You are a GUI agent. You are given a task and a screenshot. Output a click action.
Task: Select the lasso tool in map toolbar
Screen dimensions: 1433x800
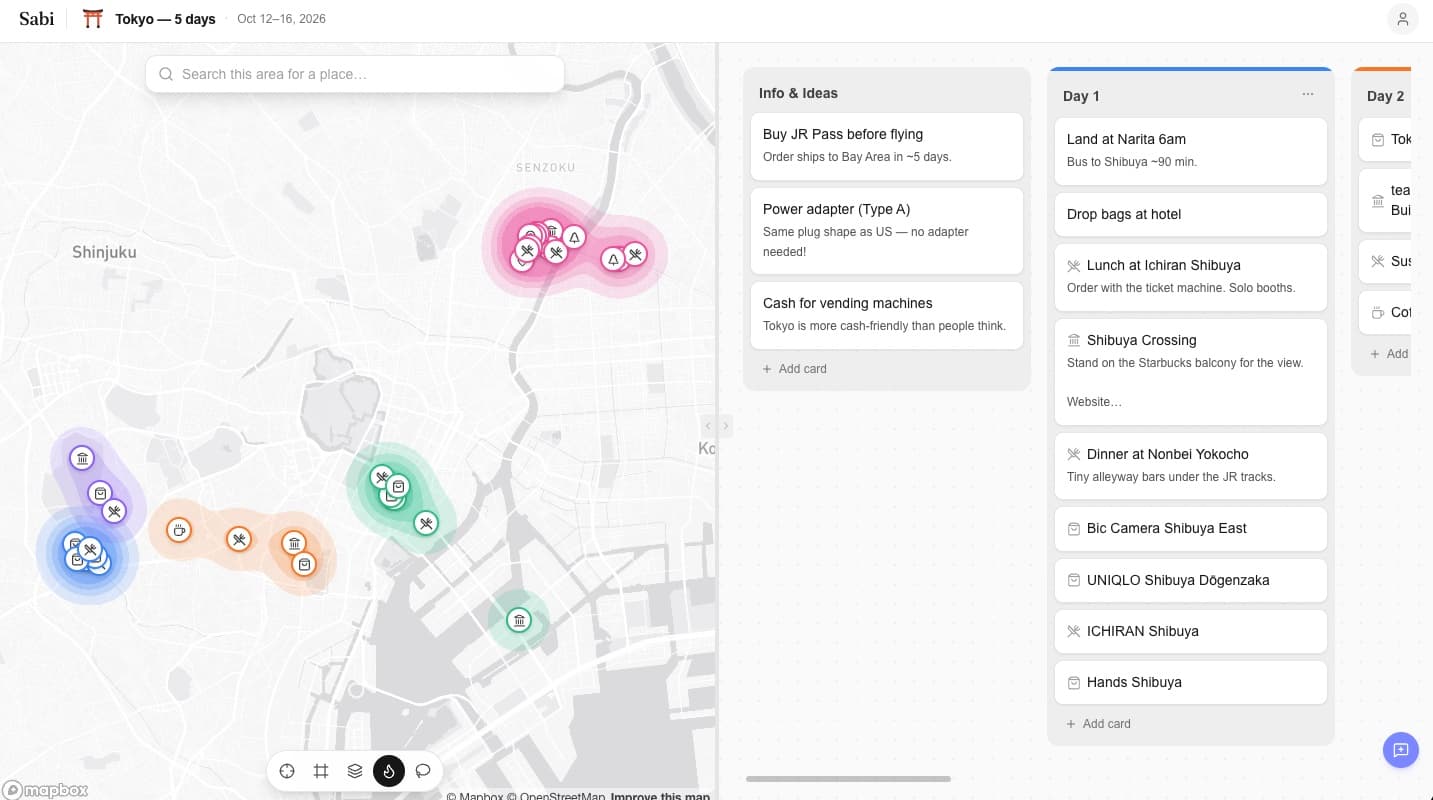point(423,771)
